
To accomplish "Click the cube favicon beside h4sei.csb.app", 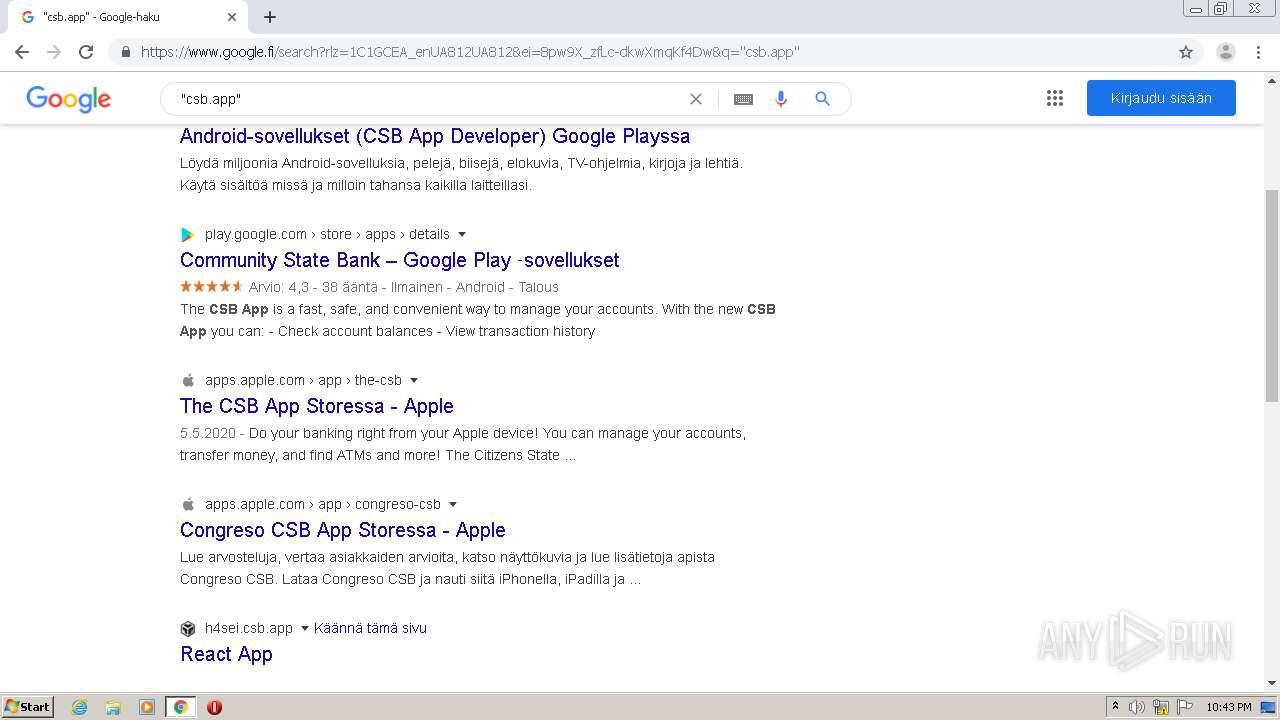I will (x=187, y=628).
